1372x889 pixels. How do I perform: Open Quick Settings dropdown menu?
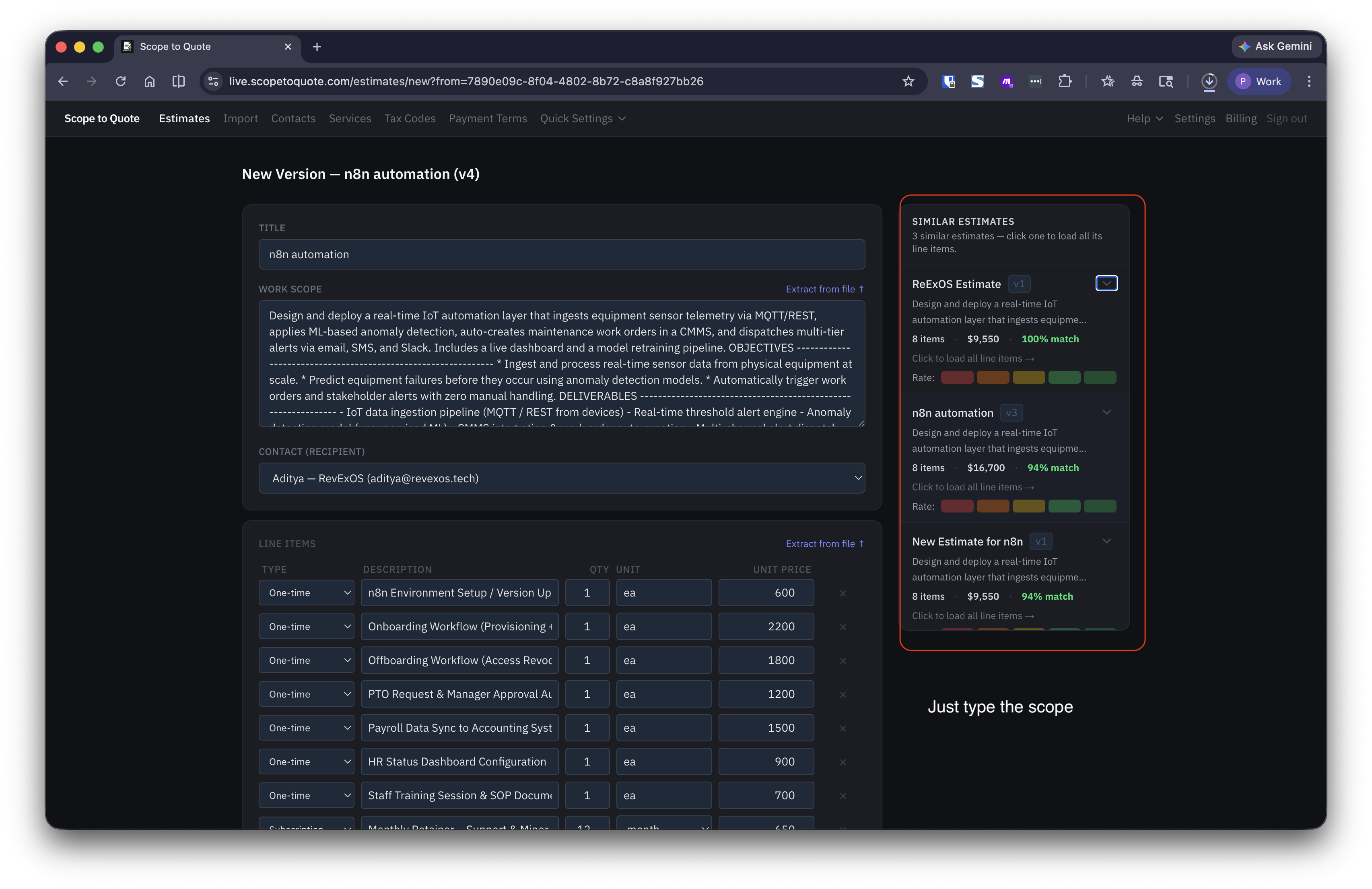coord(582,118)
